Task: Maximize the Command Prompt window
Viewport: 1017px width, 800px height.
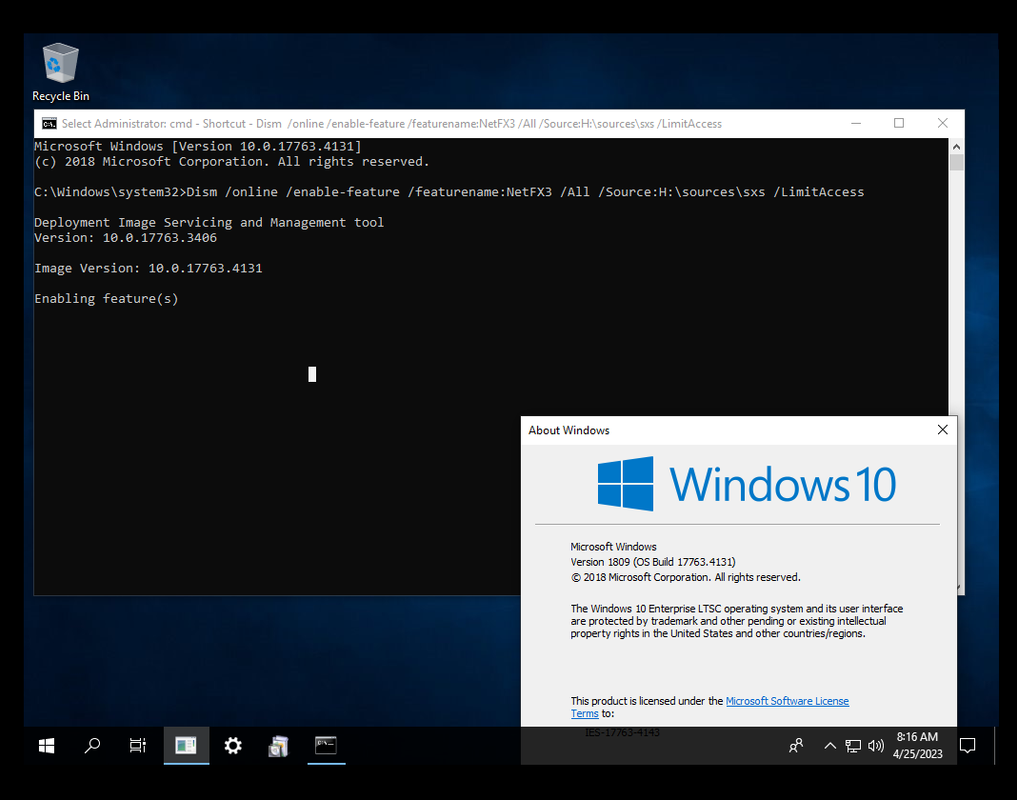Action: [899, 123]
